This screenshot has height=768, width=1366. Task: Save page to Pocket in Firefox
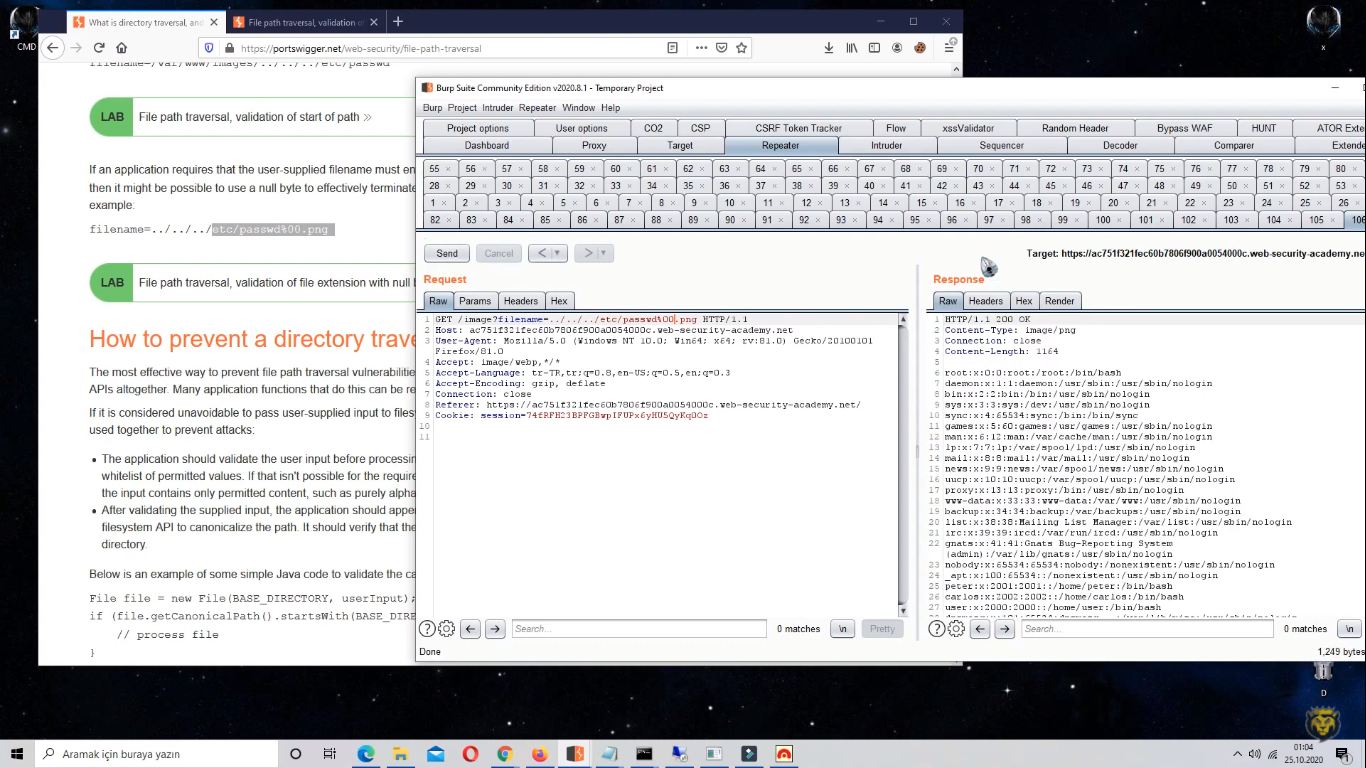720,48
